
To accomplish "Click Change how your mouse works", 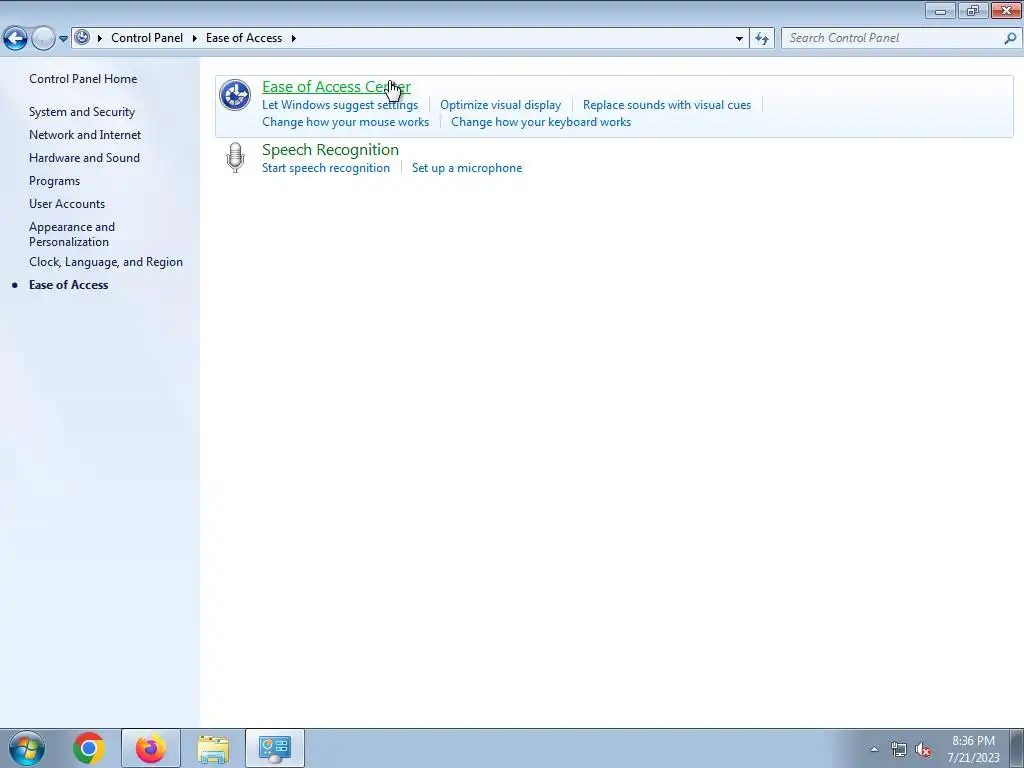I will tap(345, 121).
